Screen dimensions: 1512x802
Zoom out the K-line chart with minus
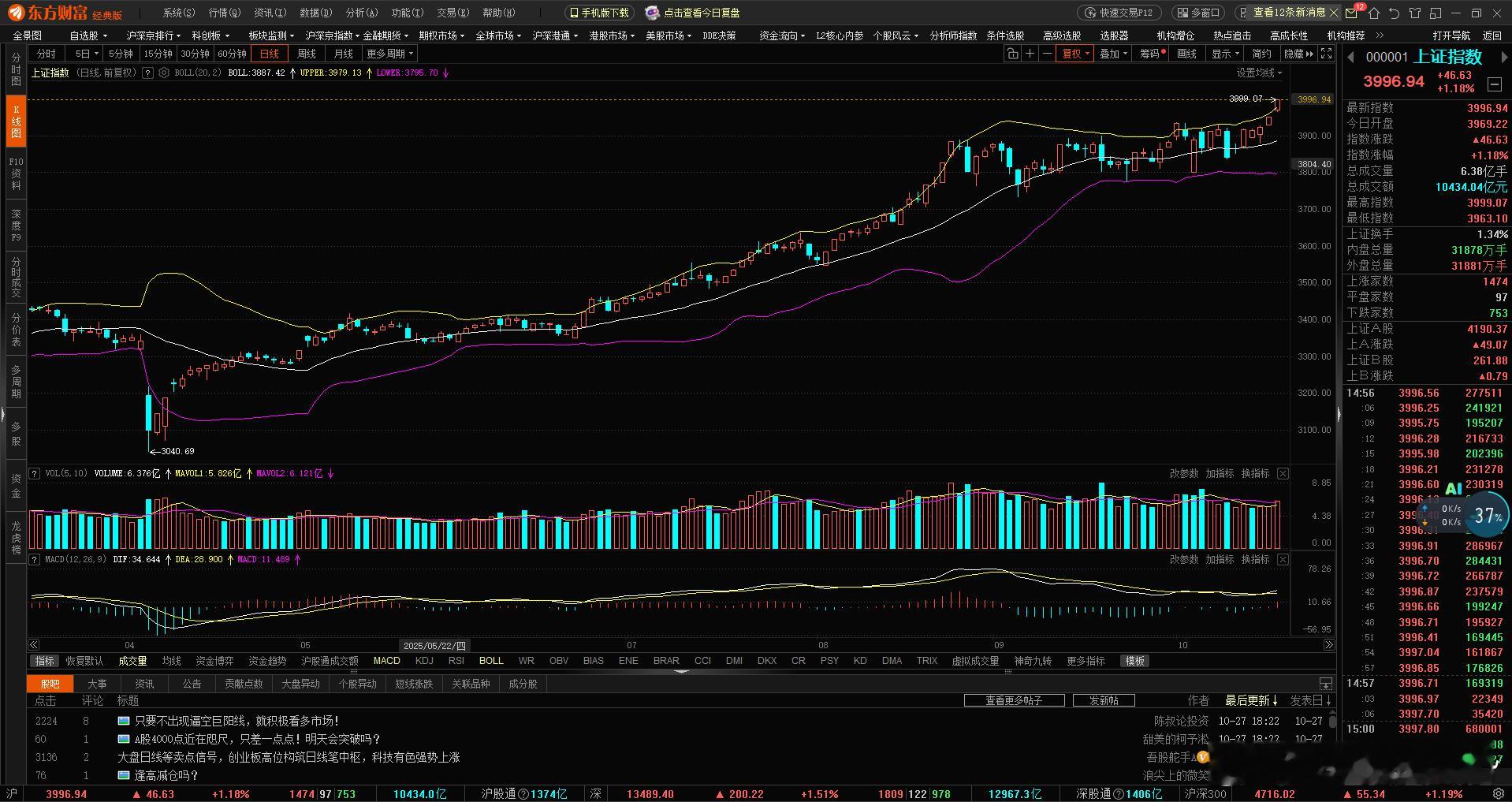[1047, 54]
